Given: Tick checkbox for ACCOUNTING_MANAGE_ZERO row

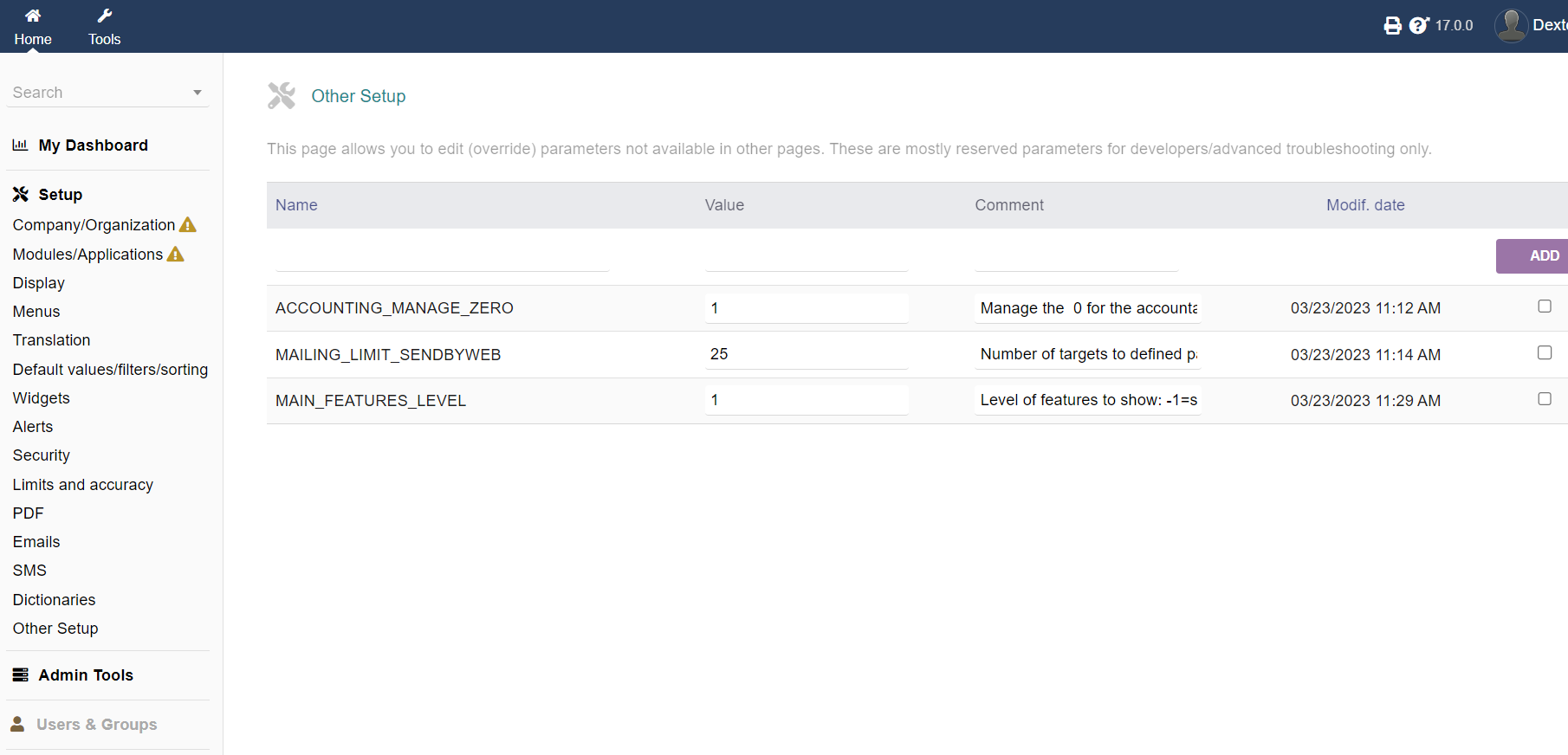Looking at the screenshot, I should click(1545, 307).
